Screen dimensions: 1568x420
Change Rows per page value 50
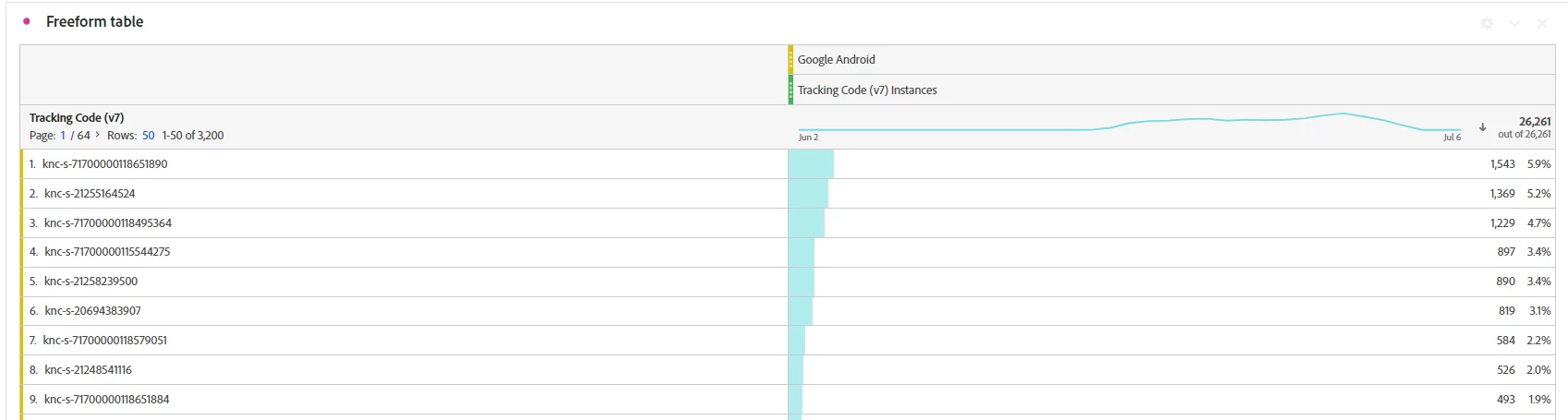point(148,135)
